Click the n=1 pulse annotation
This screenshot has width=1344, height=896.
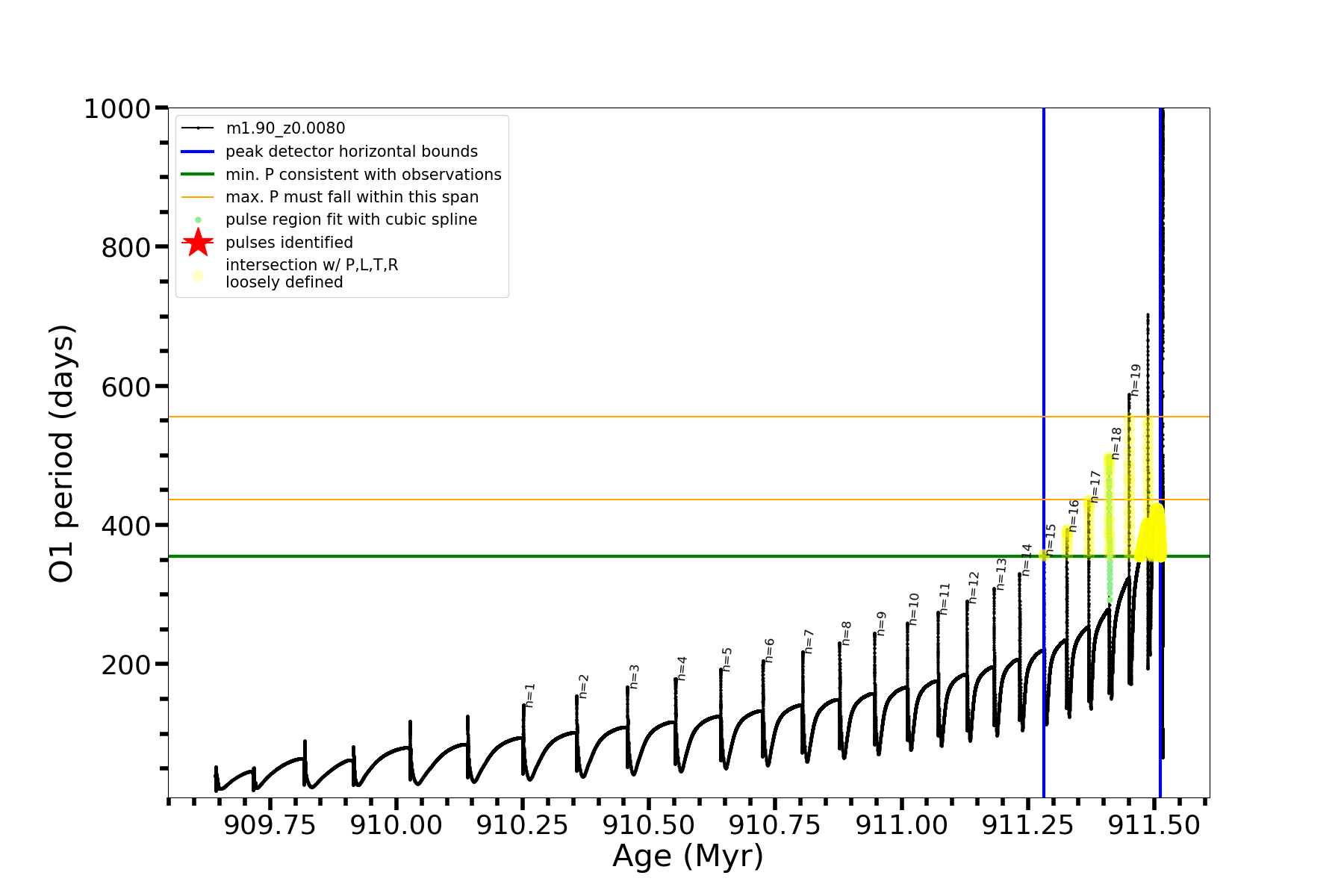point(530,695)
